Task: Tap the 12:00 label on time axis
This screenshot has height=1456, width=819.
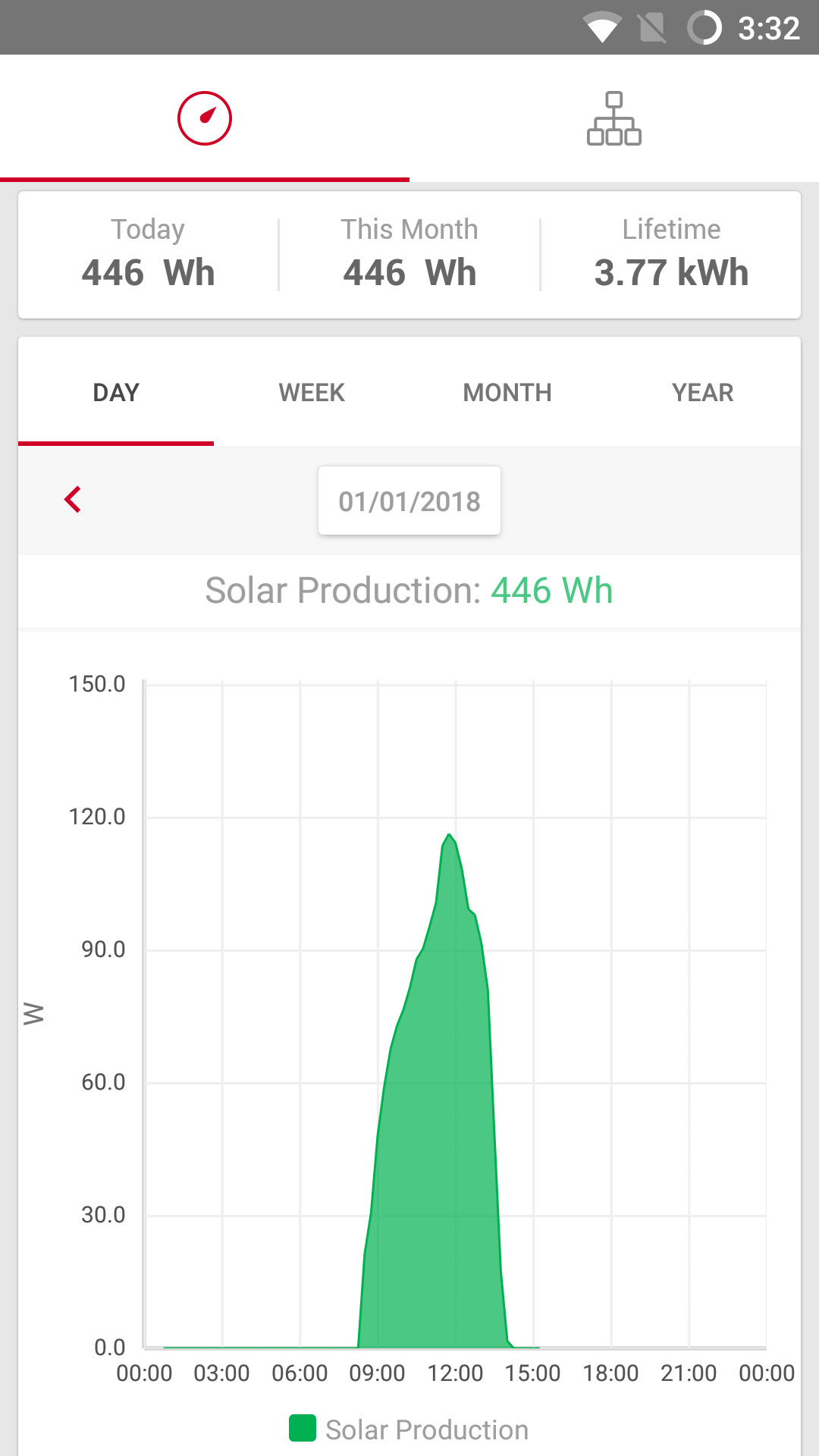Action: 455,1373
